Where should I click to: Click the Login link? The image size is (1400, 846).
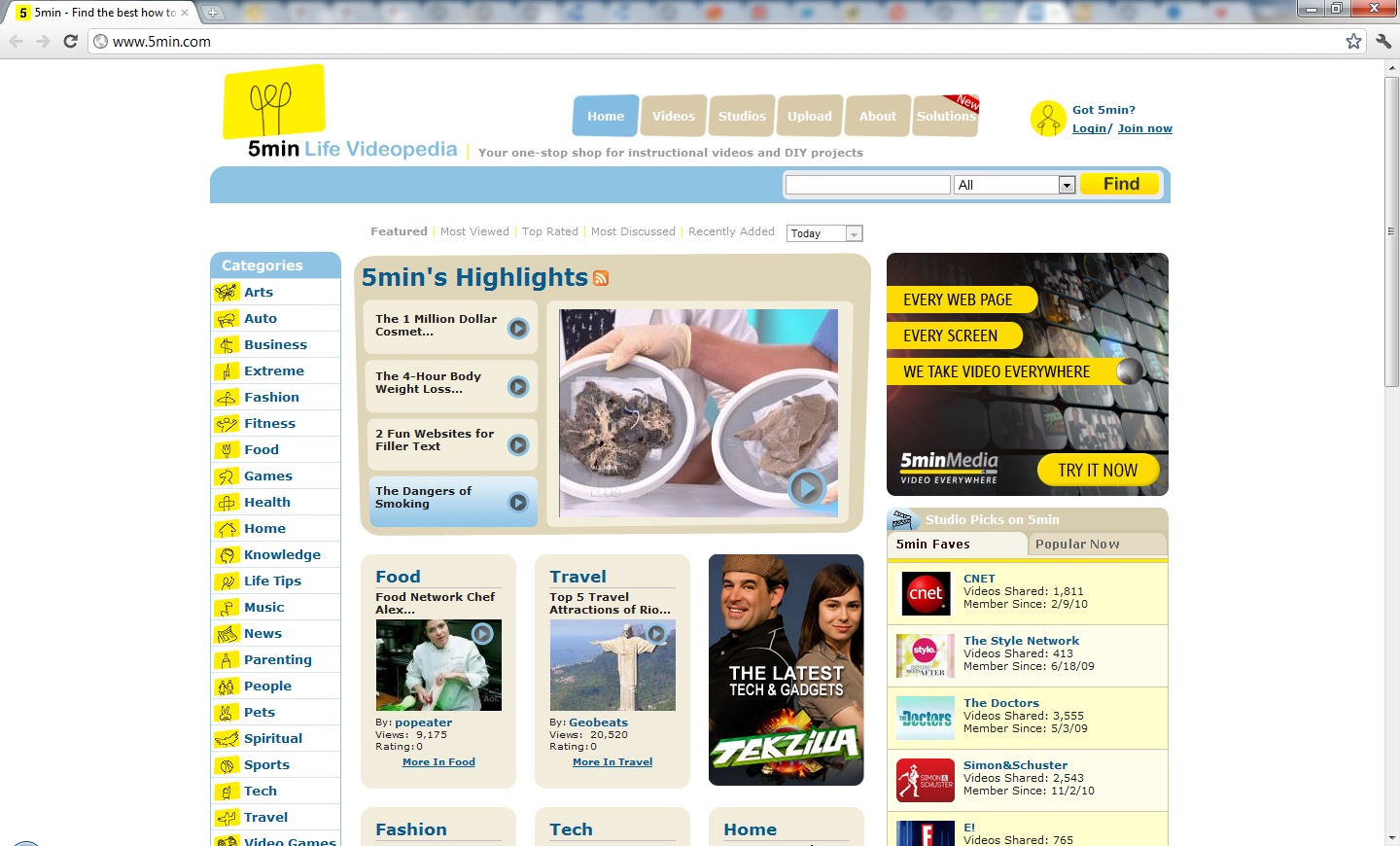tap(1089, 128)
